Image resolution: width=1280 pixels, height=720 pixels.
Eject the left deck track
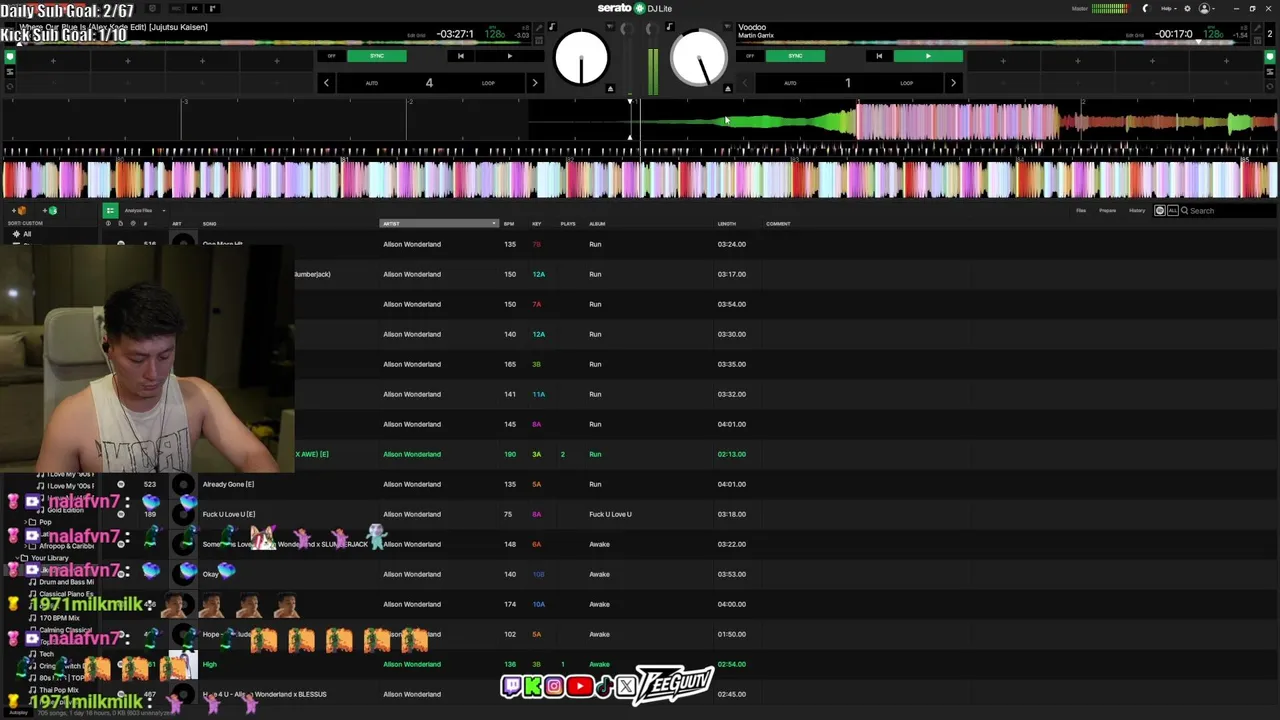[x=610, y=88]
